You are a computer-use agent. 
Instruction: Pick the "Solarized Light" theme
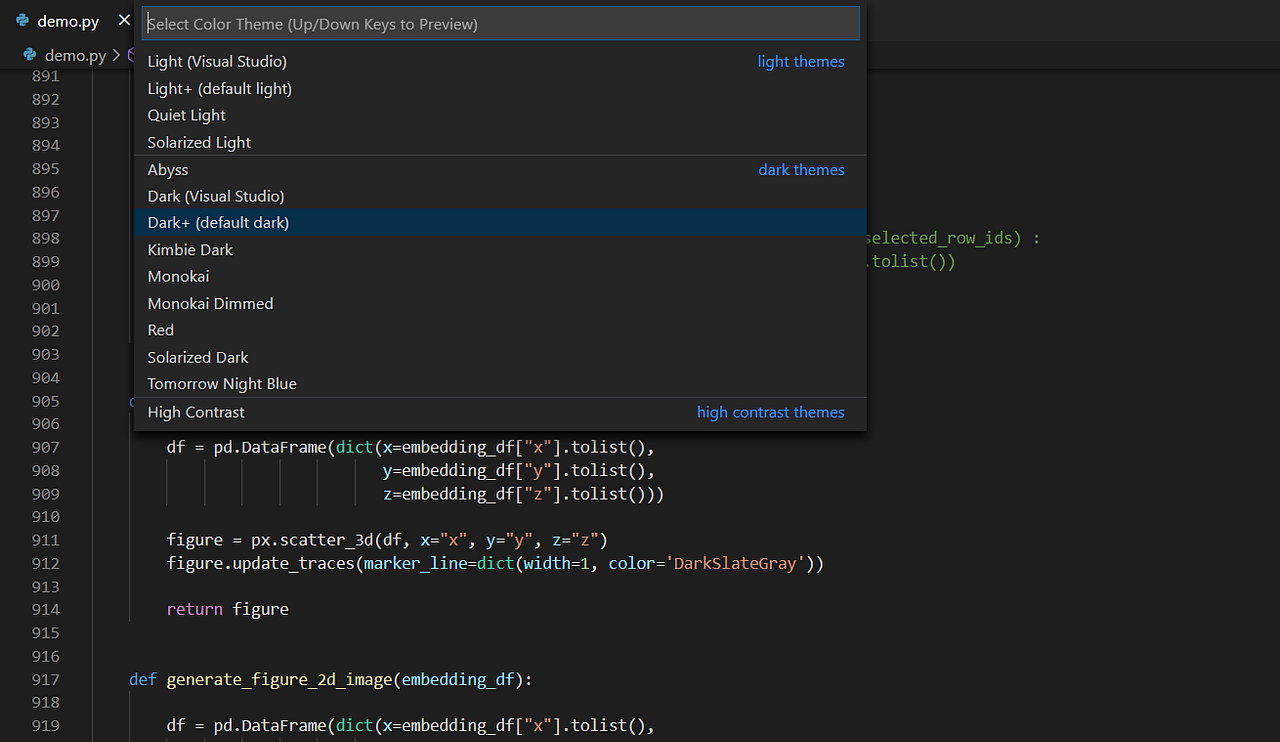198,142
